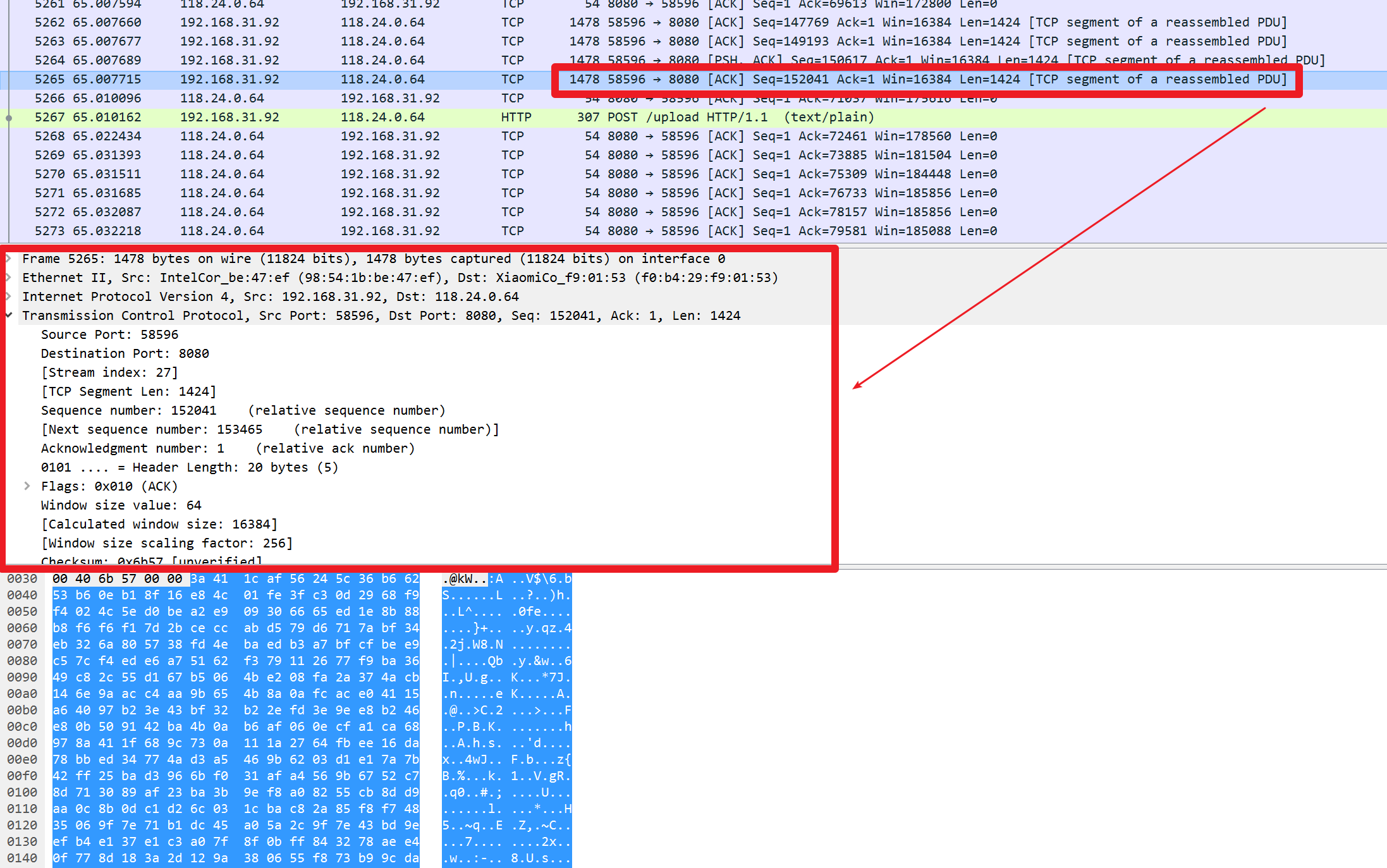Expand the Flags: 0x010 (ACK) field
1387x868 pixels.
(x=27, y=486)
